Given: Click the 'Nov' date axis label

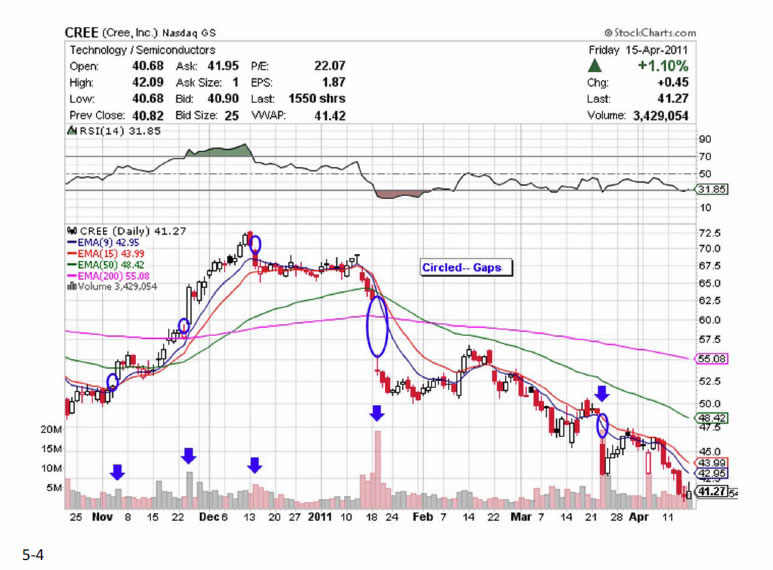Looking at the screenshot, I should [x=102, y=517].
